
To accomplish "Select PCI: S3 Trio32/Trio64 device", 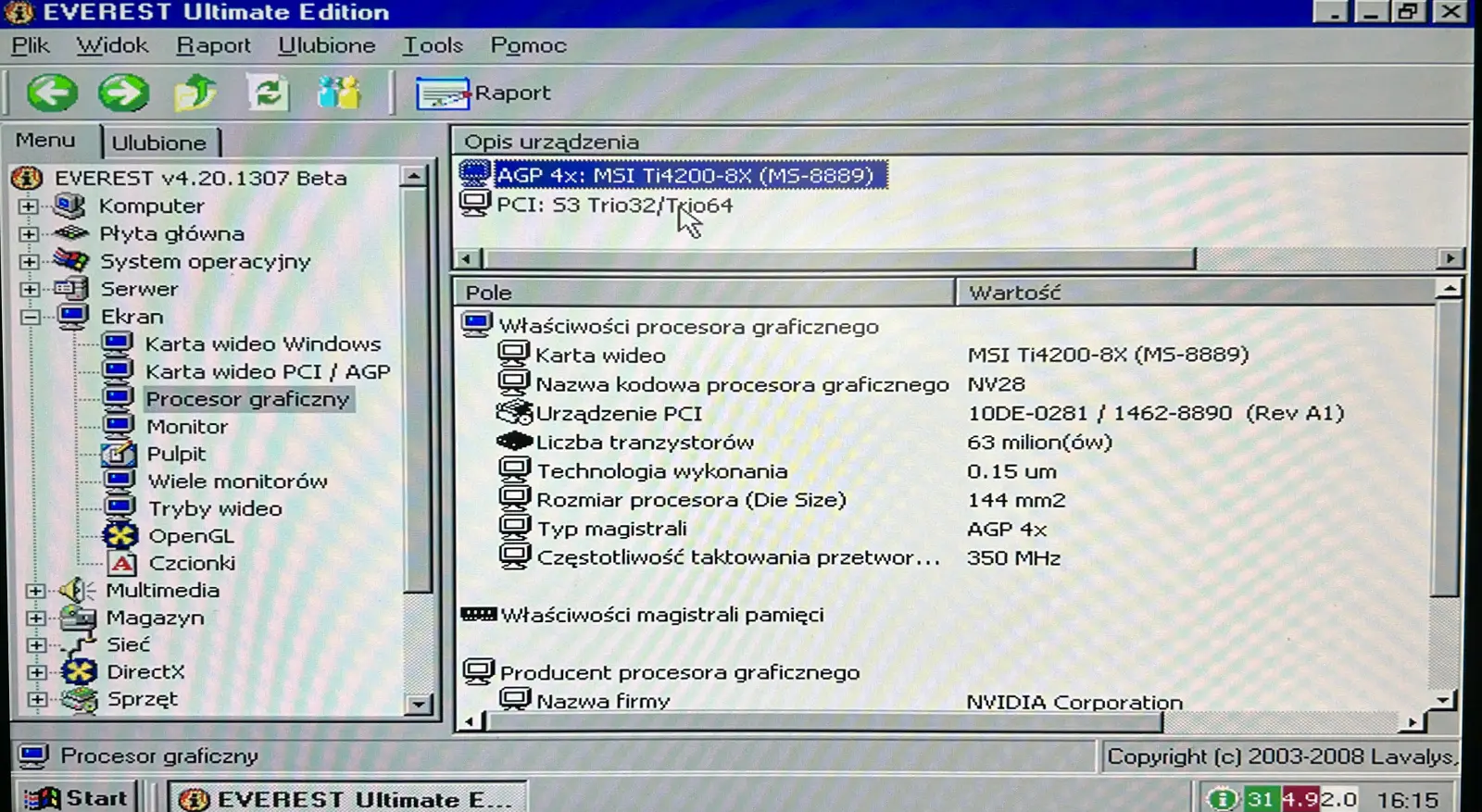I will pyautogui.click(x=614, y=205).
